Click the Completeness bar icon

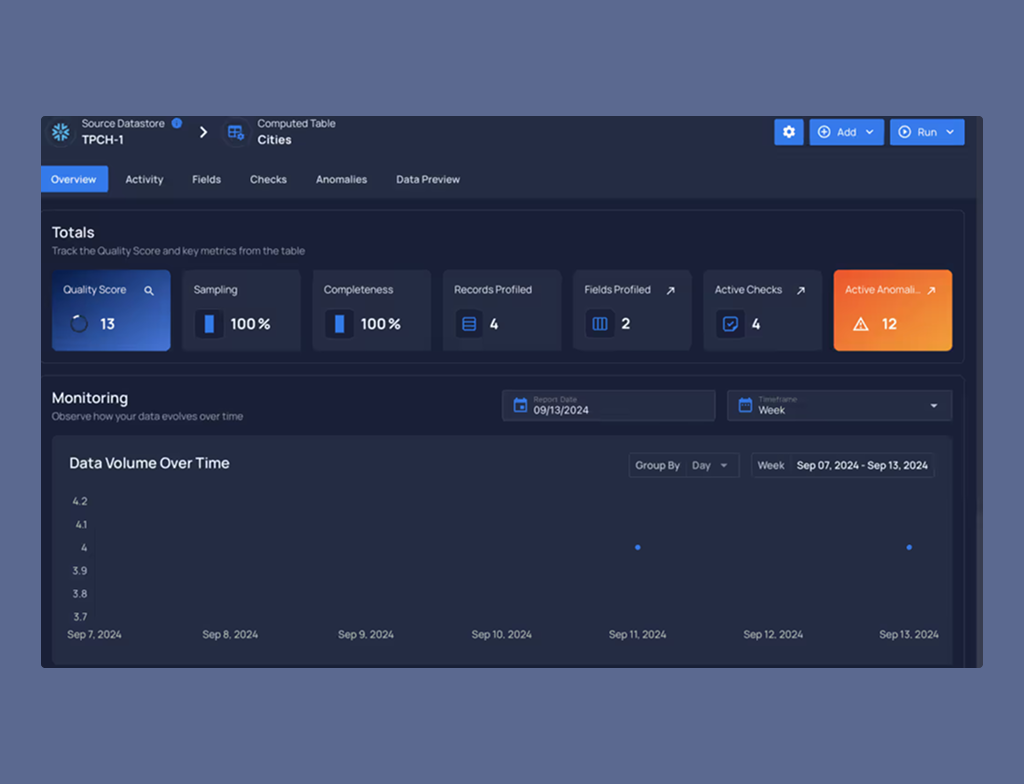coord(340,323)
